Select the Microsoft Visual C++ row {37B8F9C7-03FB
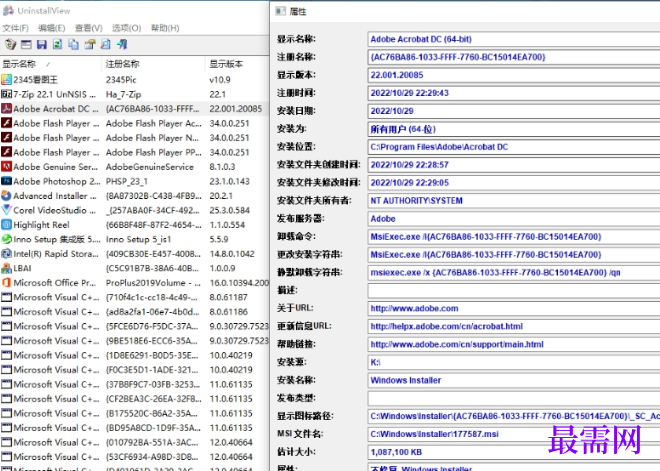This screenshot has height=471, width=660. pyautogui.click(x=134, y=384)
